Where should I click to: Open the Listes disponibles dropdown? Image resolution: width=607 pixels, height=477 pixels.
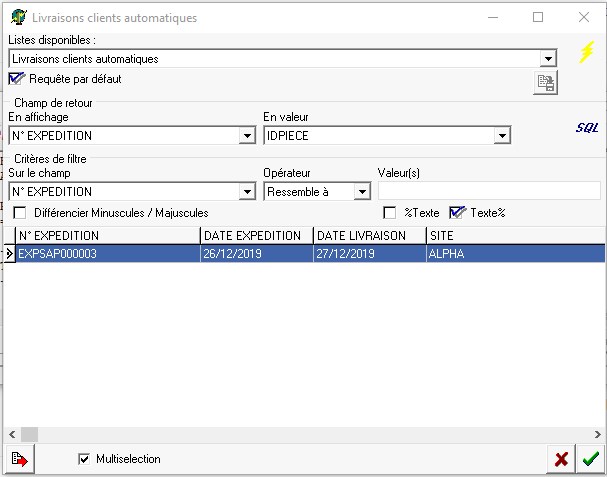[x=547, y=59]
